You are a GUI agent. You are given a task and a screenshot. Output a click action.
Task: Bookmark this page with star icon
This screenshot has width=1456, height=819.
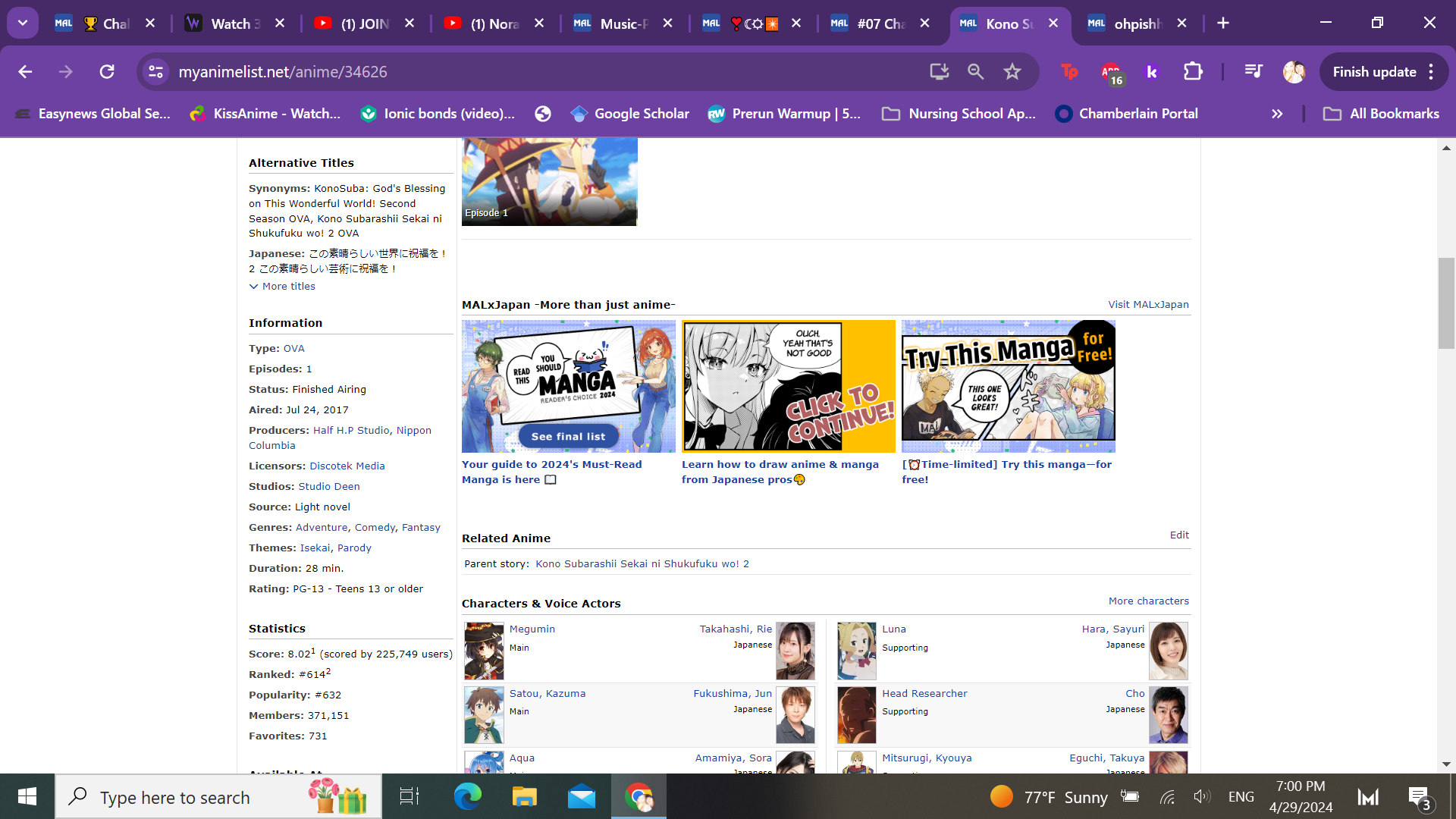(x=1012, y=72)
